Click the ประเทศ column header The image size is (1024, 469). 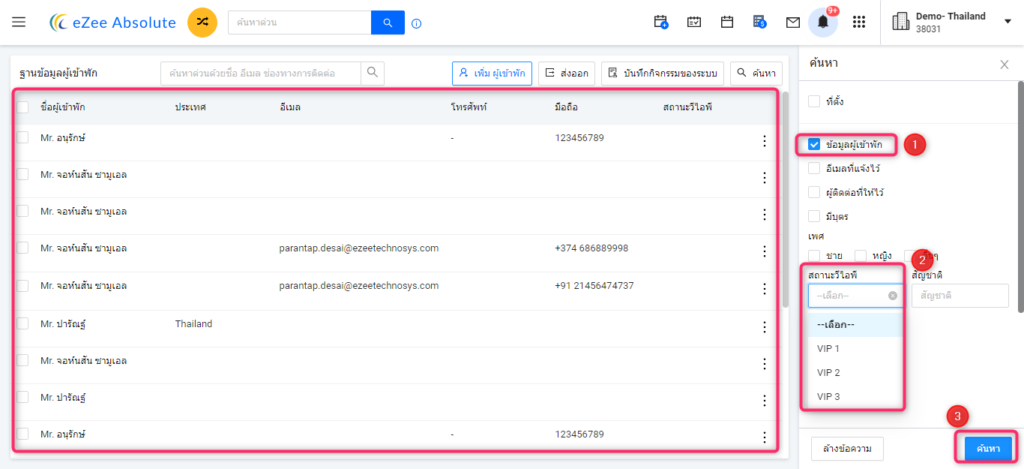(x=191, y=106)
